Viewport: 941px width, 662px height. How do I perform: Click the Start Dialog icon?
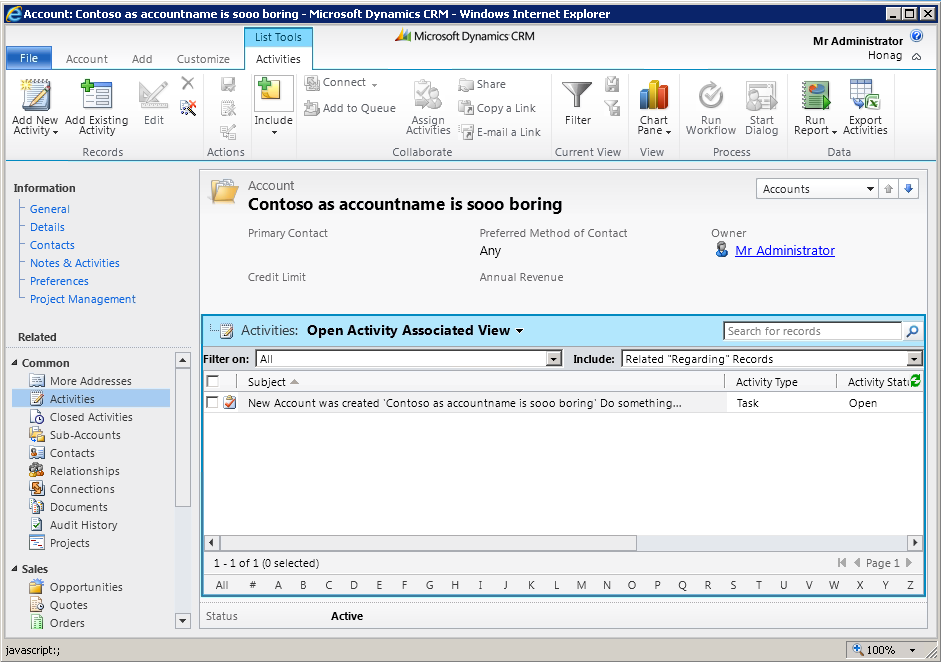tap(761, 96)
